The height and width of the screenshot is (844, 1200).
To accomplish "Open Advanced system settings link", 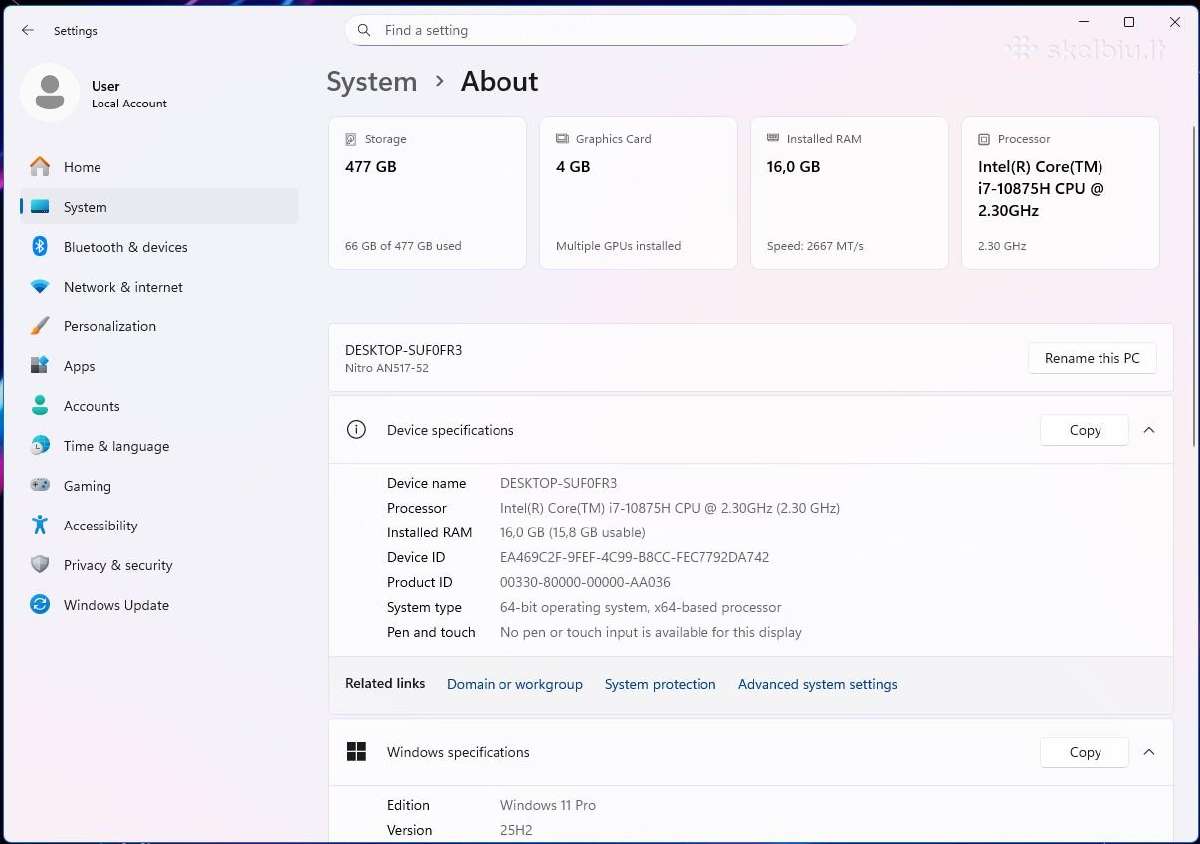I will 818,684.
